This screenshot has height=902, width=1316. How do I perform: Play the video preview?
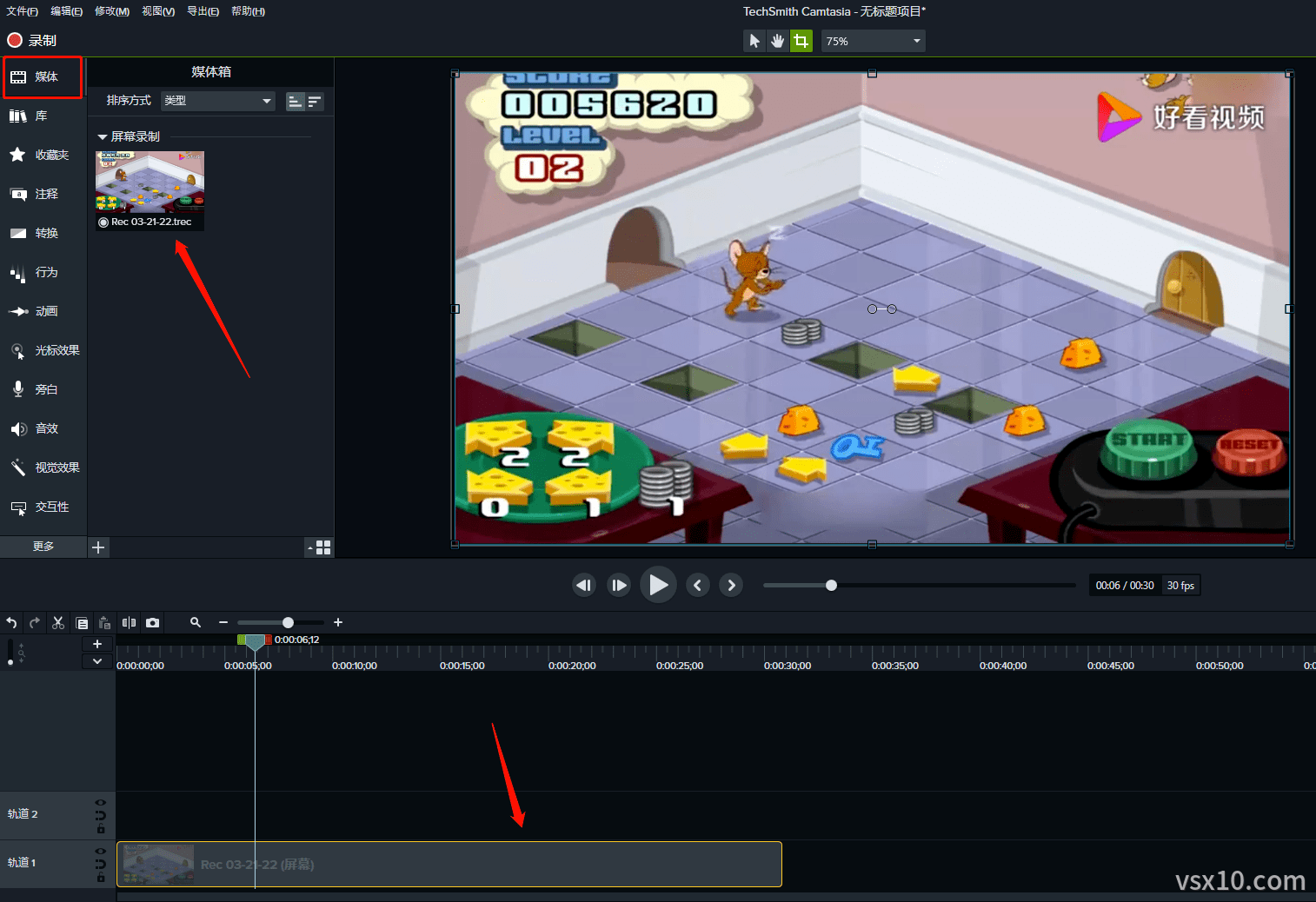658,585
